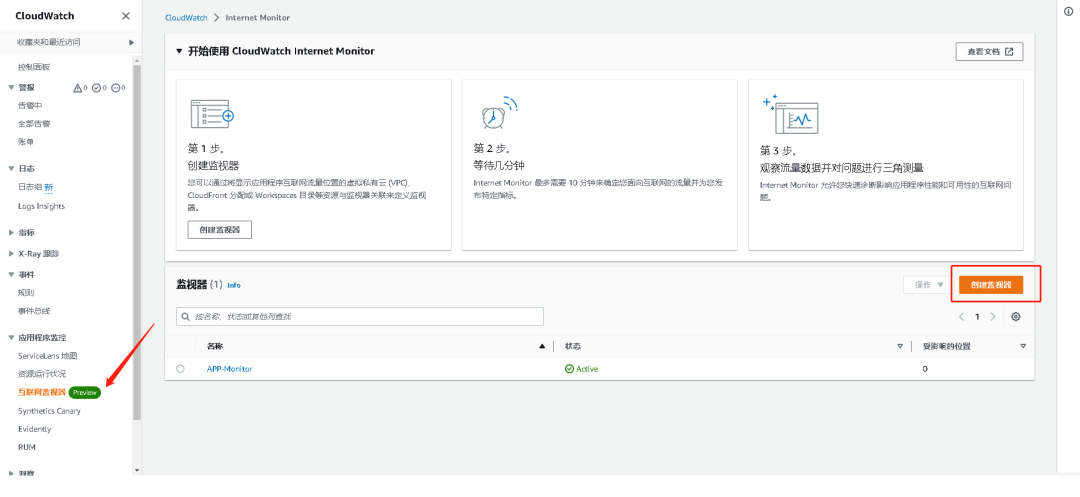
Task: Click the step 3 traffic chart illustration icon
Action: (x=790, y=114)
